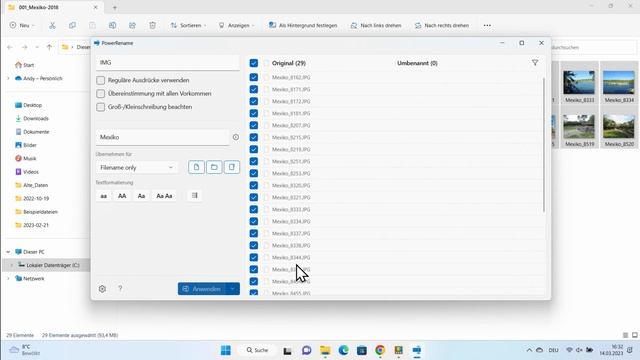This screenshot has height=360, width=640.
Task: Click the Up arrow in Explorer navigation
Action: click(x=49, y=47)
